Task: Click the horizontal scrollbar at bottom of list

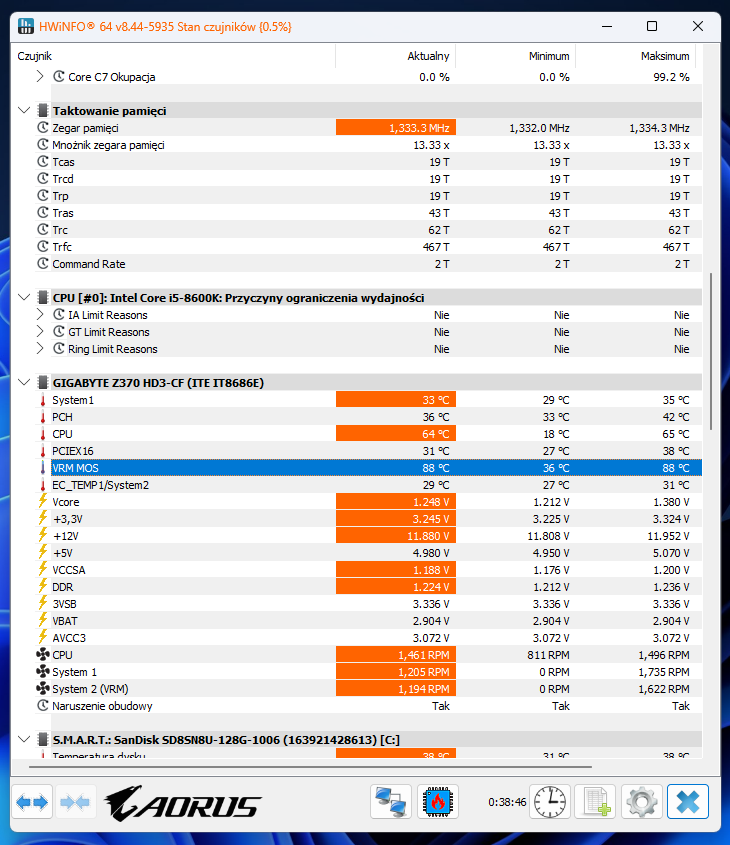Action: (310, 766)
